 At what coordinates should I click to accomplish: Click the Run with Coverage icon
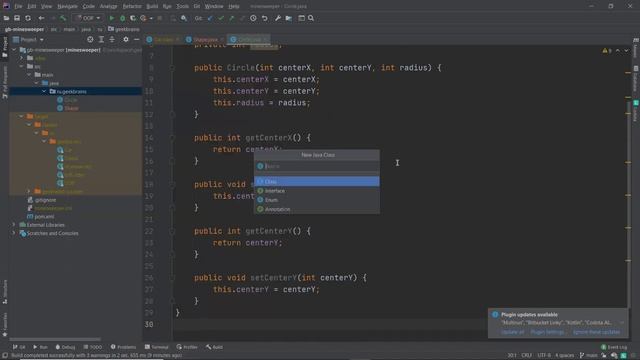coord(133,18)
